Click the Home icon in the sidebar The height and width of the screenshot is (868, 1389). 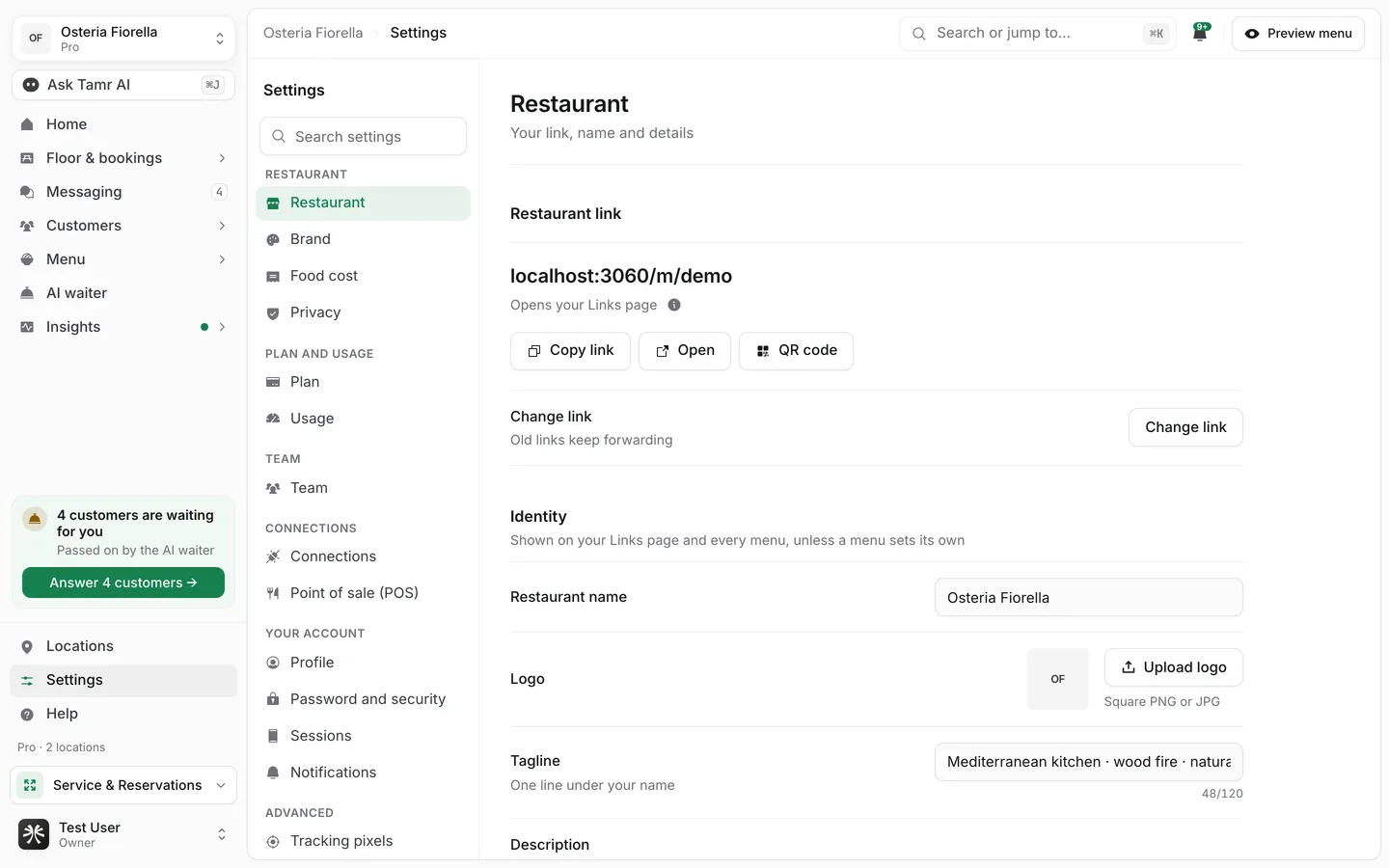[27, 124]
